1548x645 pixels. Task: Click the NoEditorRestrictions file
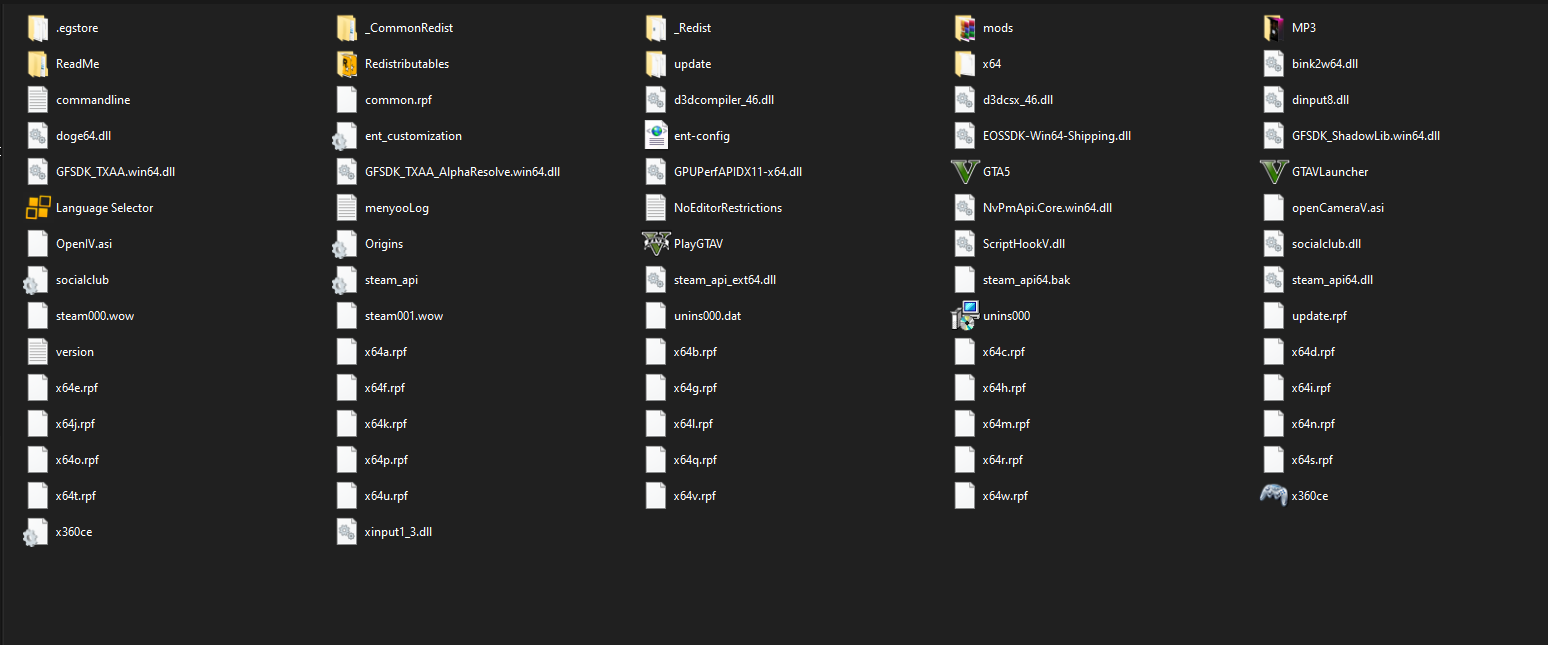point(727,208)
